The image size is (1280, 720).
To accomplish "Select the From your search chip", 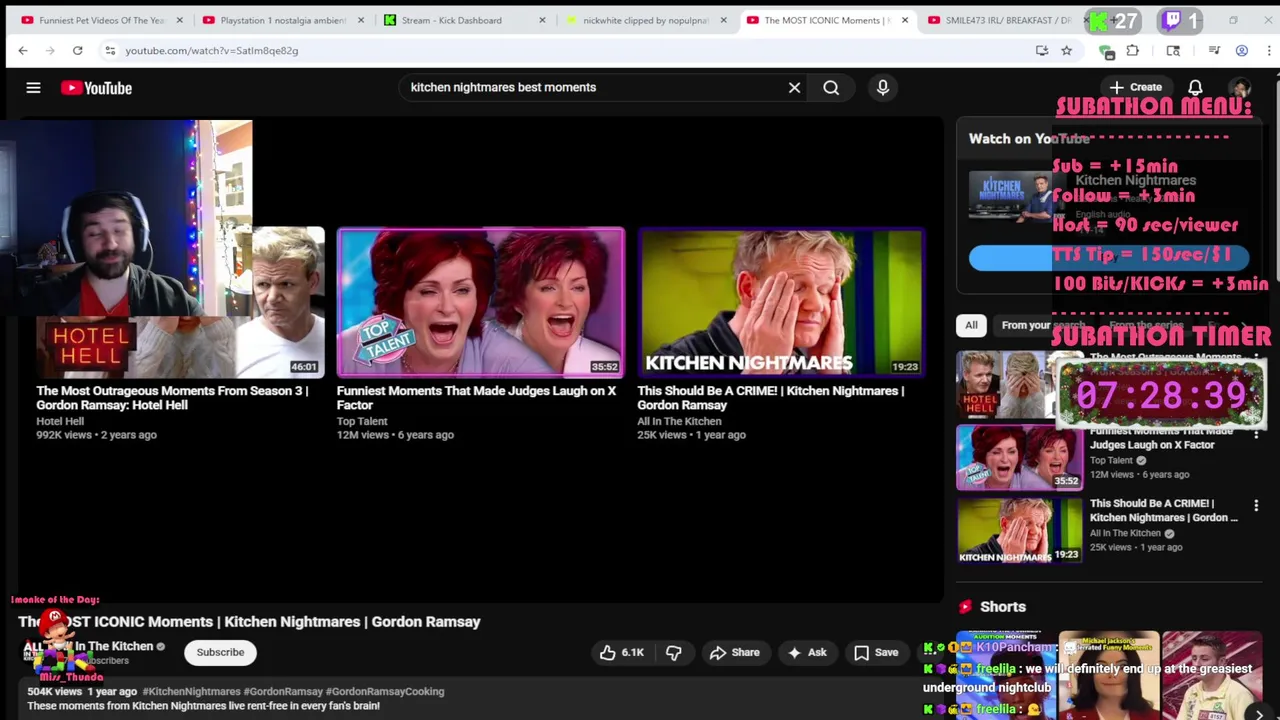I will [x=1043, y=325].
